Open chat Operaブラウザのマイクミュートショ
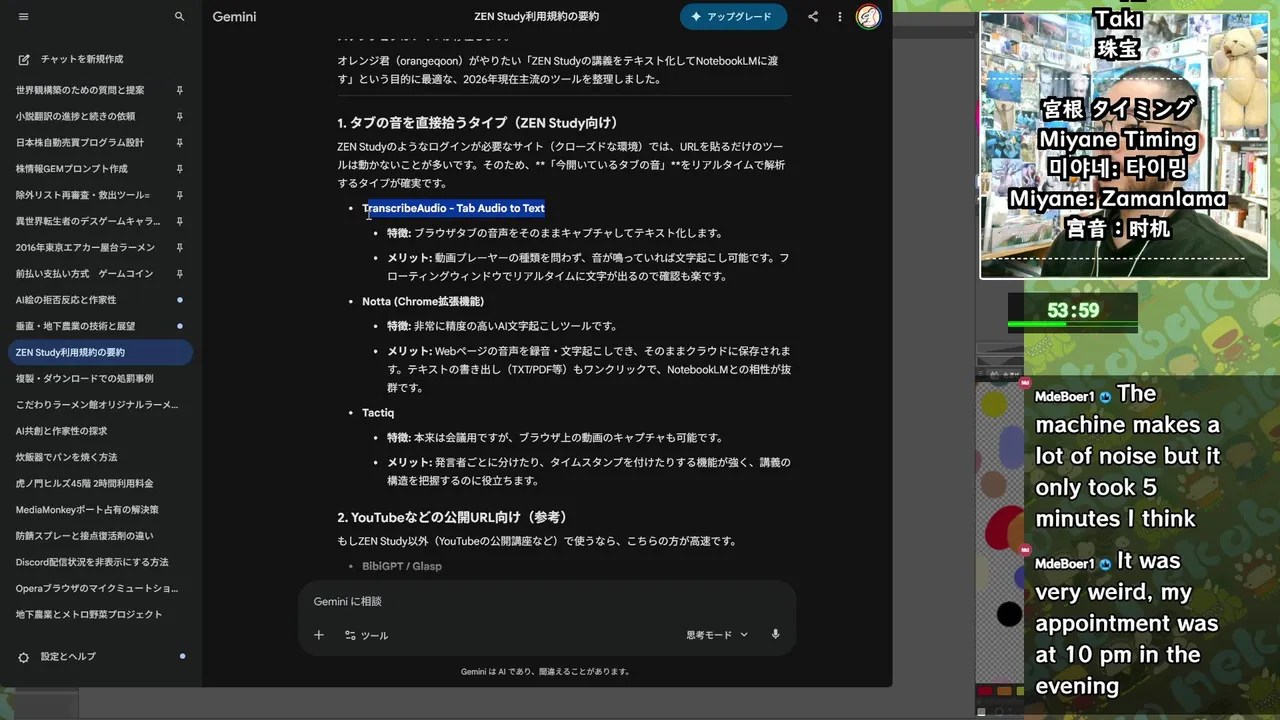1280x720 pixels. 99,588
